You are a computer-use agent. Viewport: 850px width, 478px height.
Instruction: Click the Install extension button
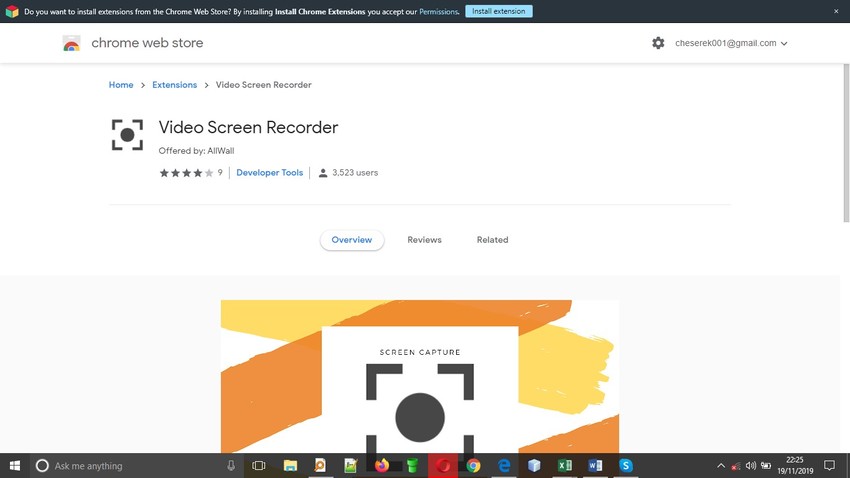499,11
